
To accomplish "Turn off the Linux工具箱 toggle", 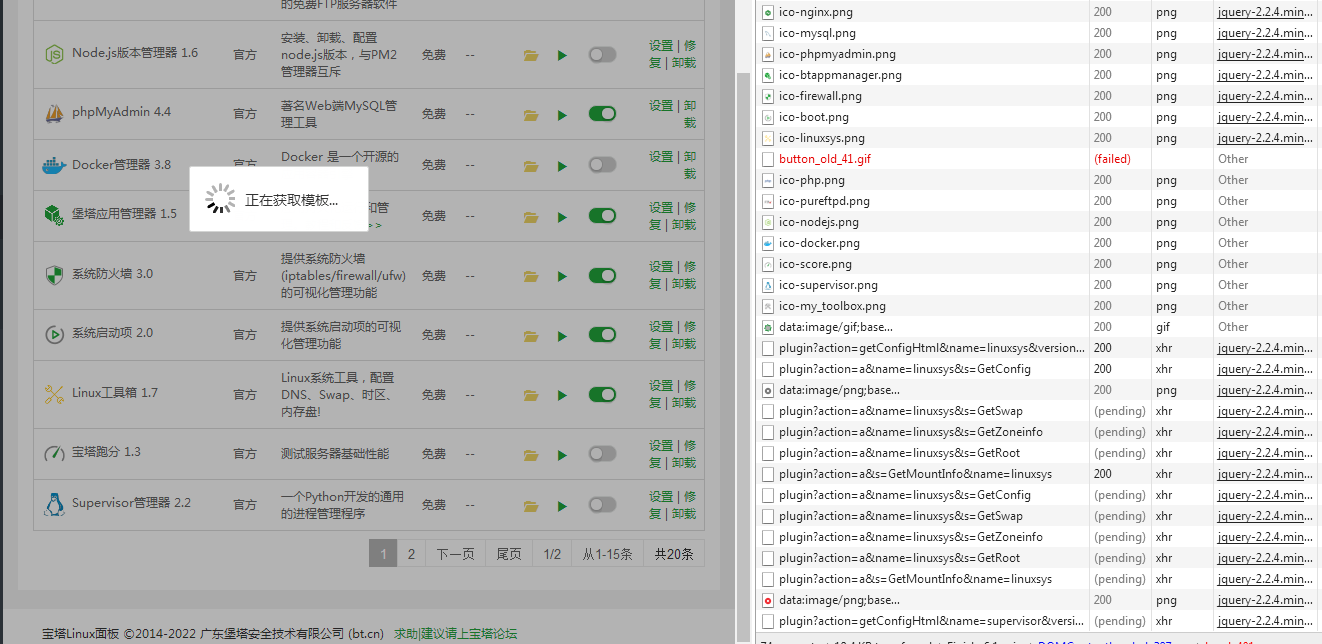I will 602,394.
